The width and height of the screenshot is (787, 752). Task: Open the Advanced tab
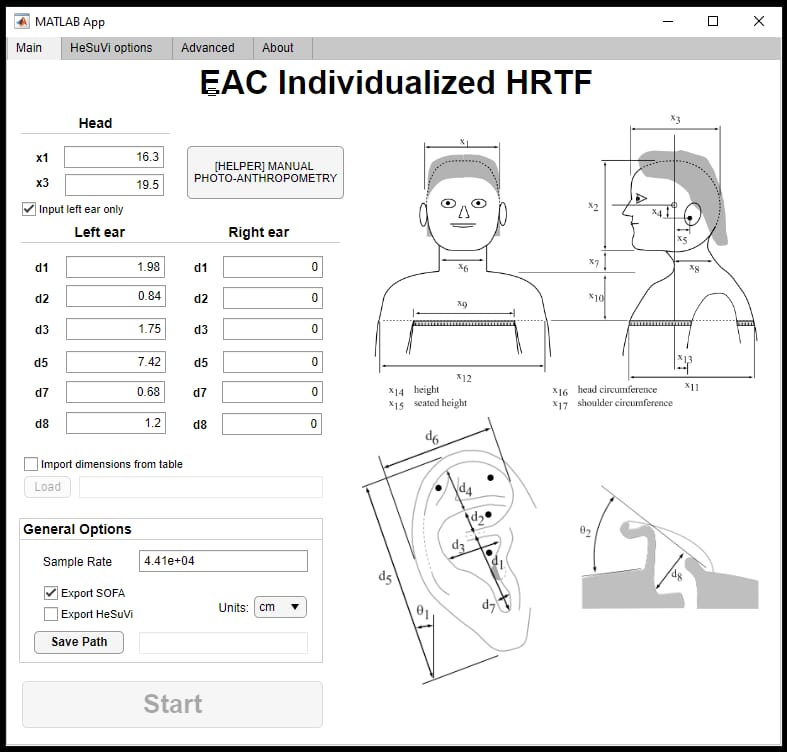tap(208, 48)
